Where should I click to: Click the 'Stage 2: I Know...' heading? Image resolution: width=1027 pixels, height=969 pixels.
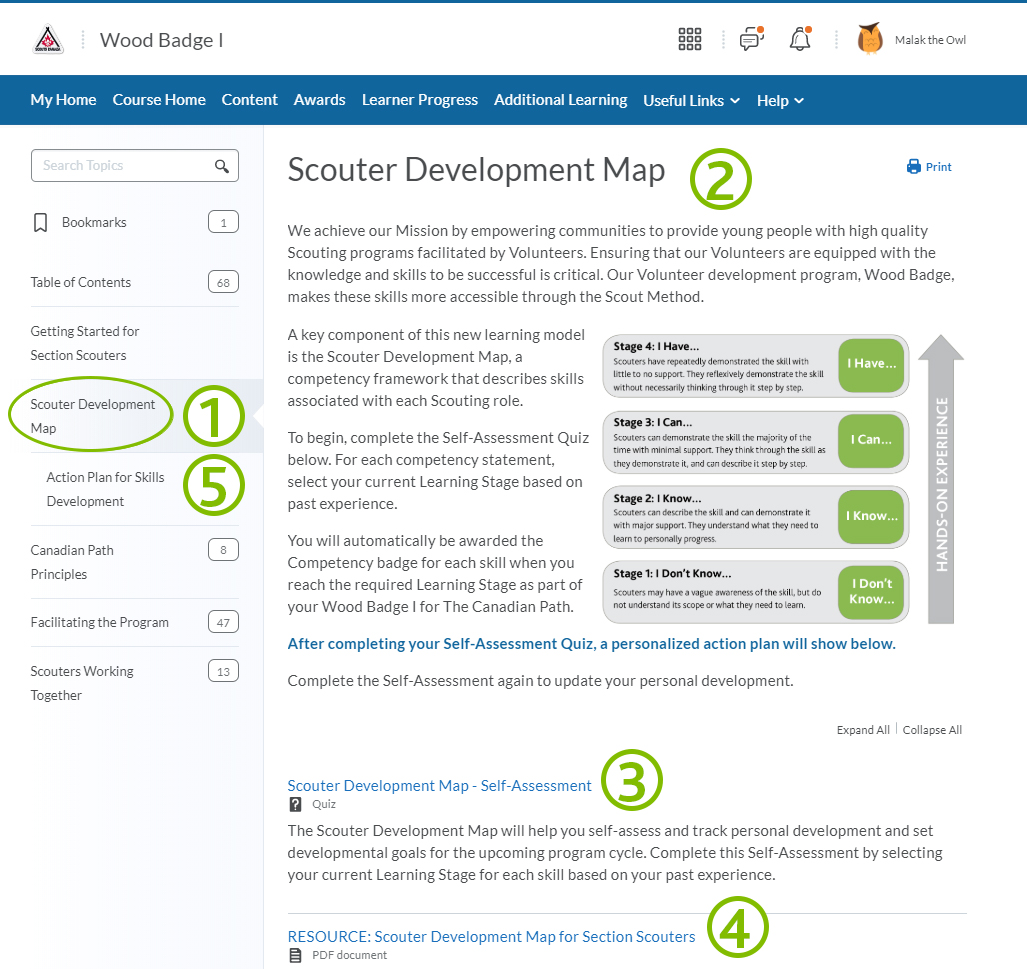point(657,499)
